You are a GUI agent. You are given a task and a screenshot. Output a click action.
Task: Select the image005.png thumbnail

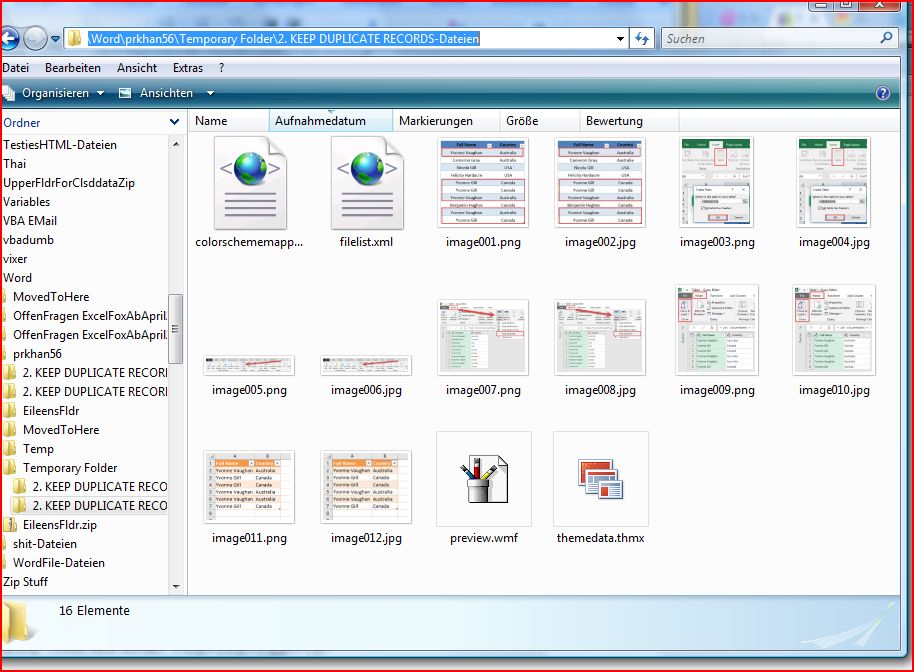pyautogui.click(x=249, y=365)
